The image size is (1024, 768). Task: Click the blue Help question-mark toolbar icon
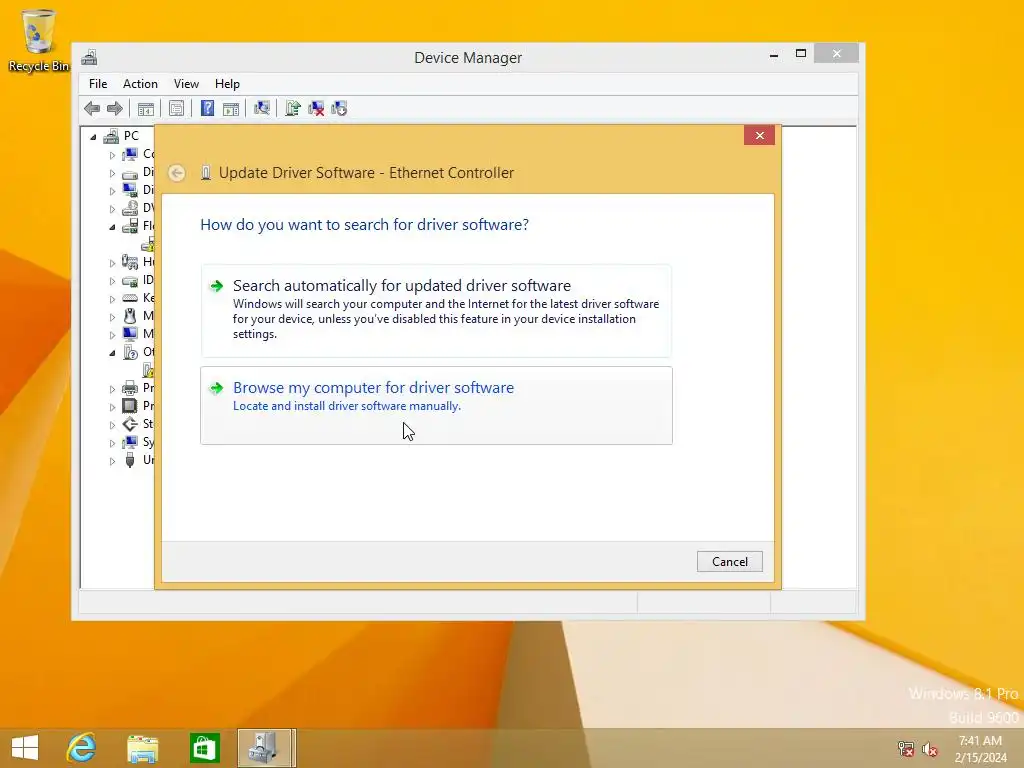[x=207, y=108]
